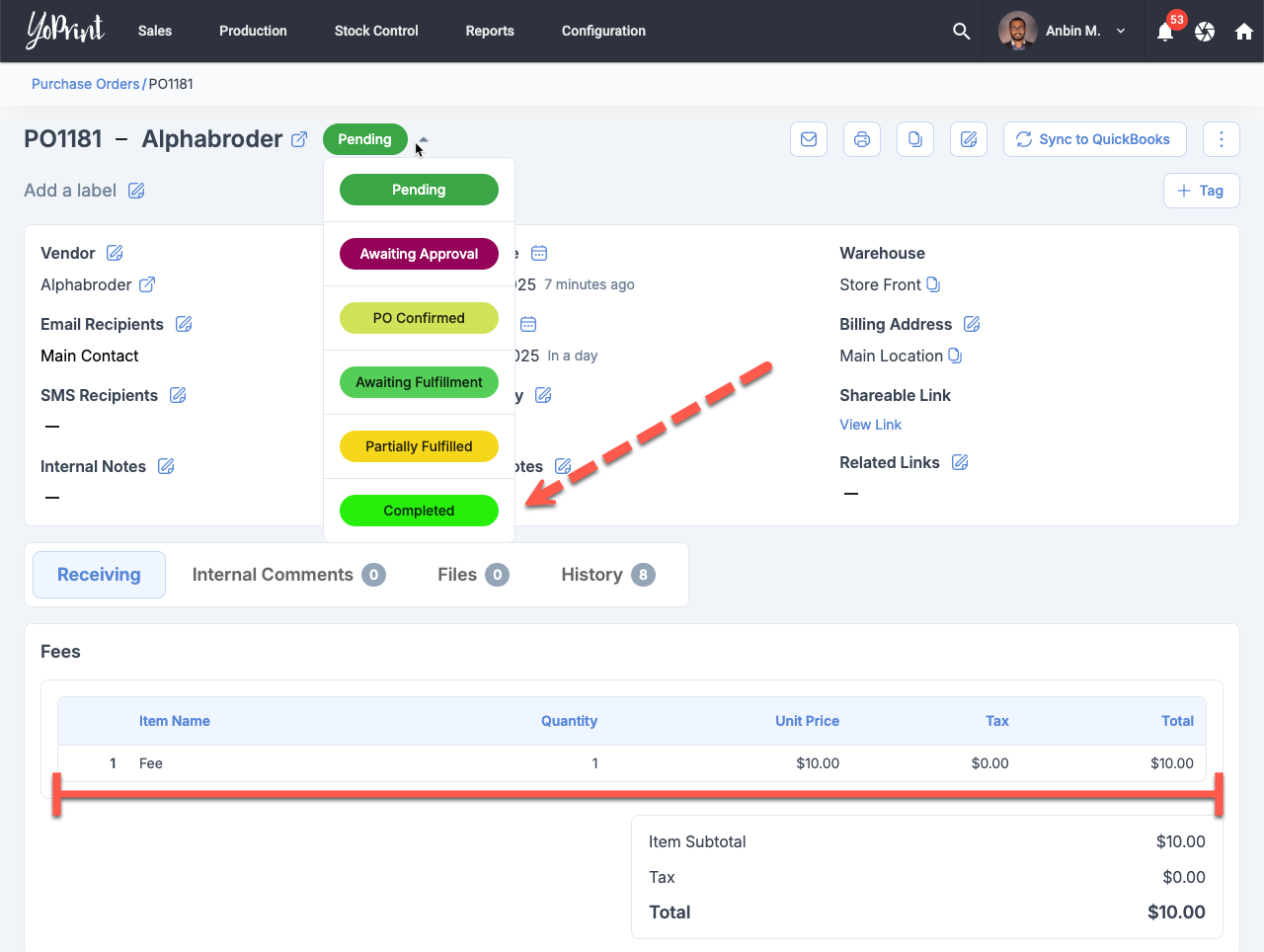Image resolution: width=1264 pixels, height=952 pixels.
Task: Choose Awaiting Approval status
Action: [x=419, y=254]
